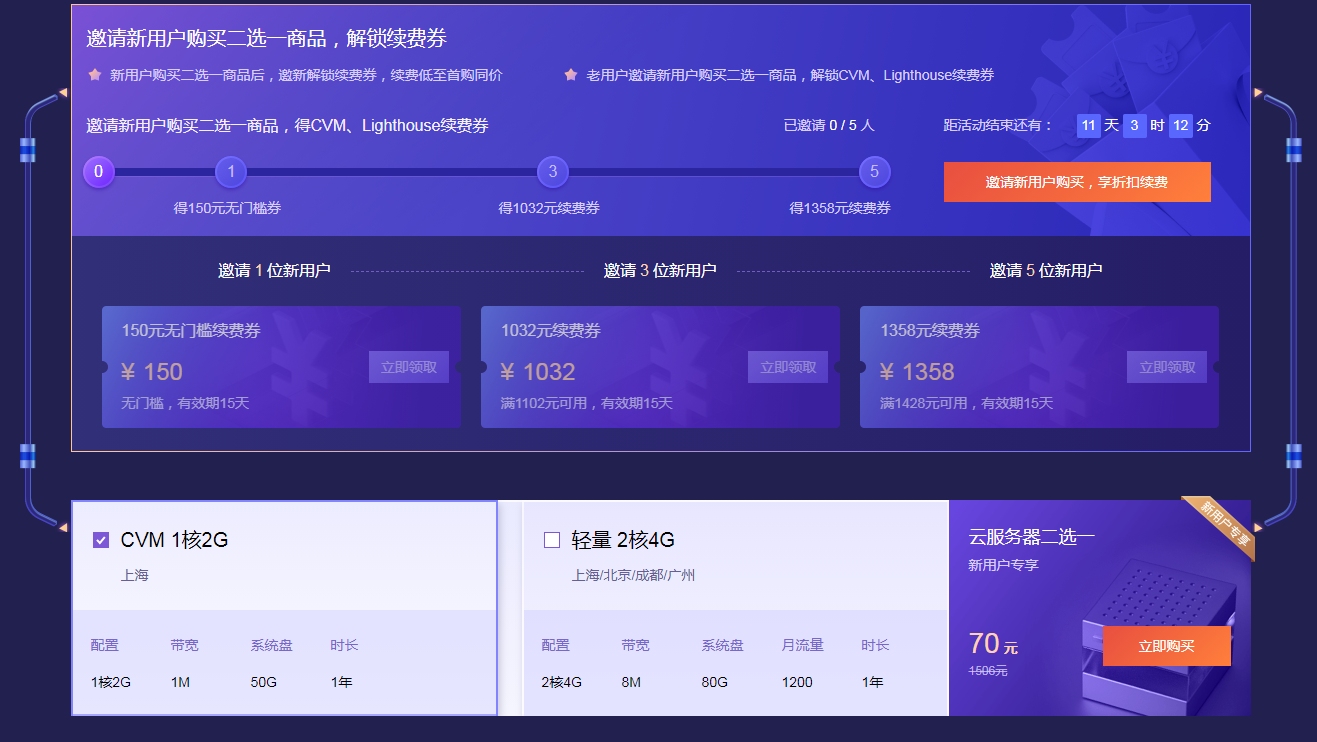Viewport: 1317px width, 742px height.
Task: Click 邀请 5 位新用户 heading
Action: coord(1046,270)
